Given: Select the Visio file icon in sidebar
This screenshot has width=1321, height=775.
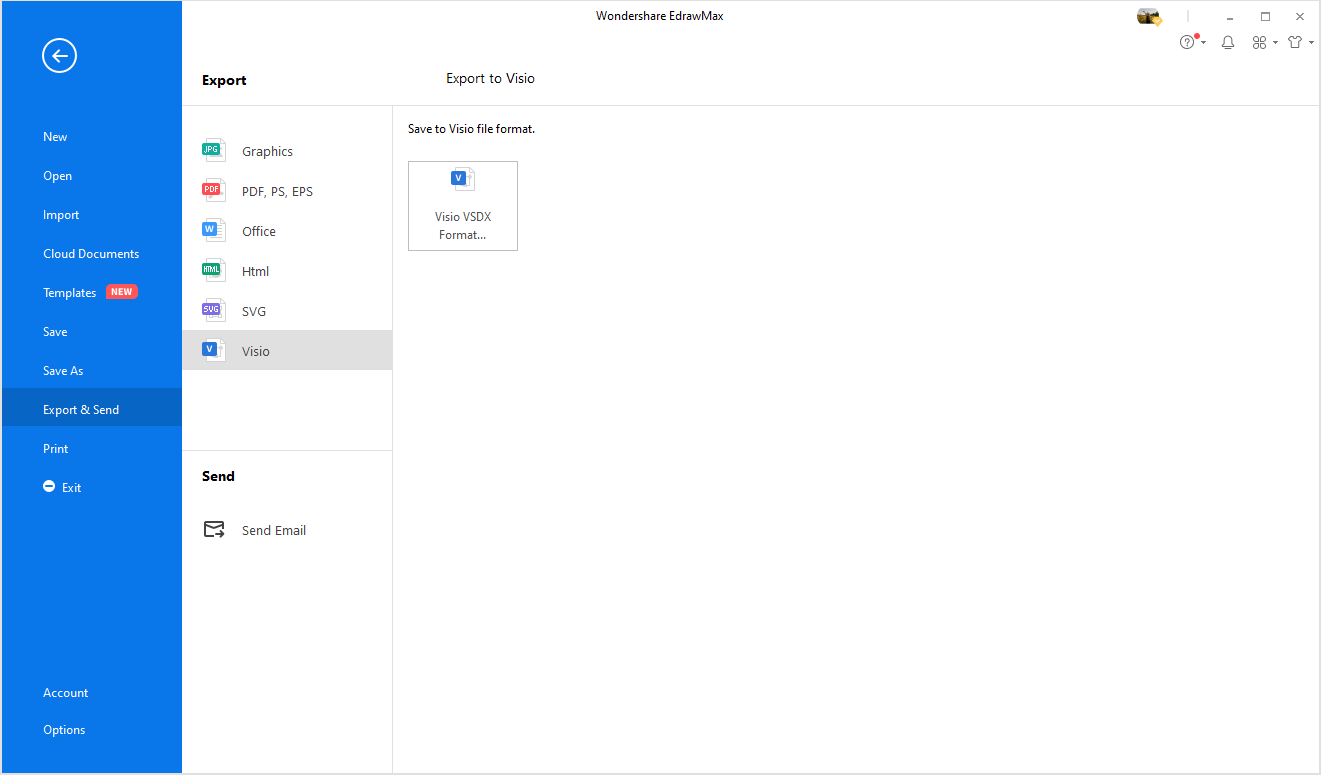Looking at the screenshot, I should pyautogui.click(x=213, y=351).
